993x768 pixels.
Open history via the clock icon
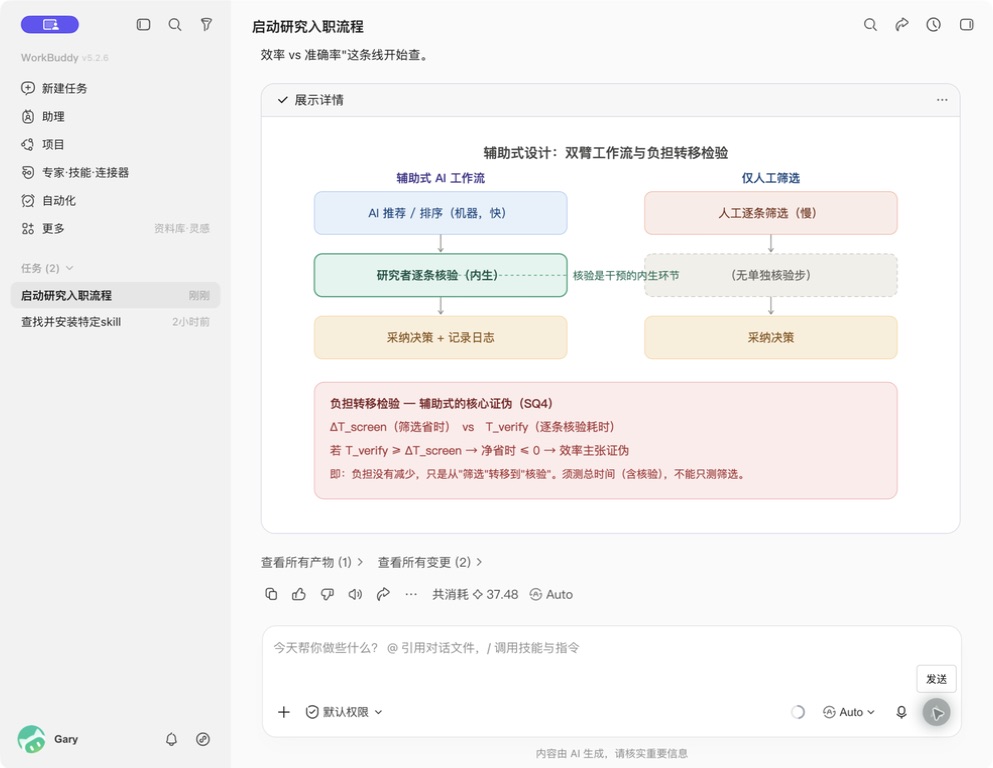tap(933, 25)
